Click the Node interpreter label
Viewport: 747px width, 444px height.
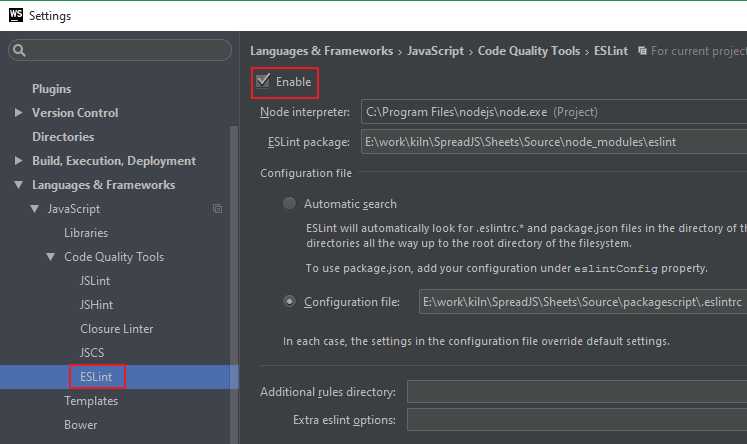[x=305, y=112]
